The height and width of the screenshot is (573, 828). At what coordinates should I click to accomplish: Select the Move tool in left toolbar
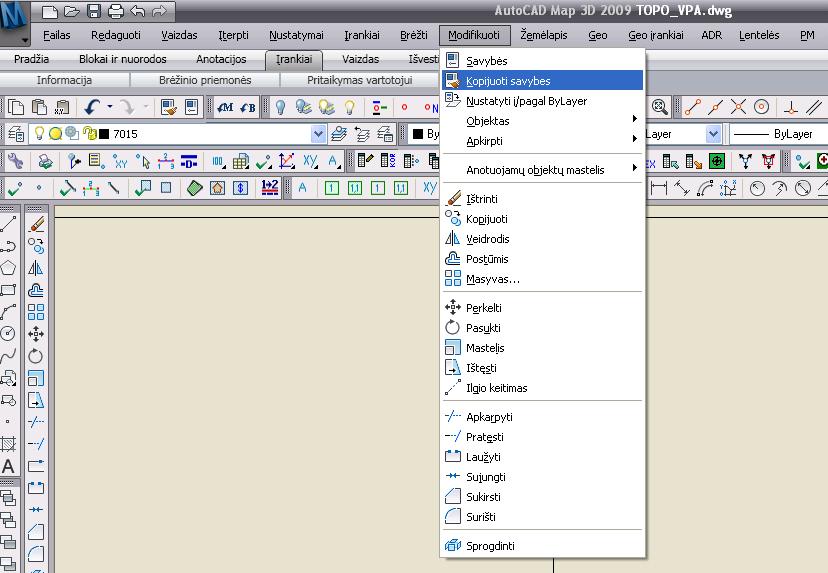coord(36,334)
